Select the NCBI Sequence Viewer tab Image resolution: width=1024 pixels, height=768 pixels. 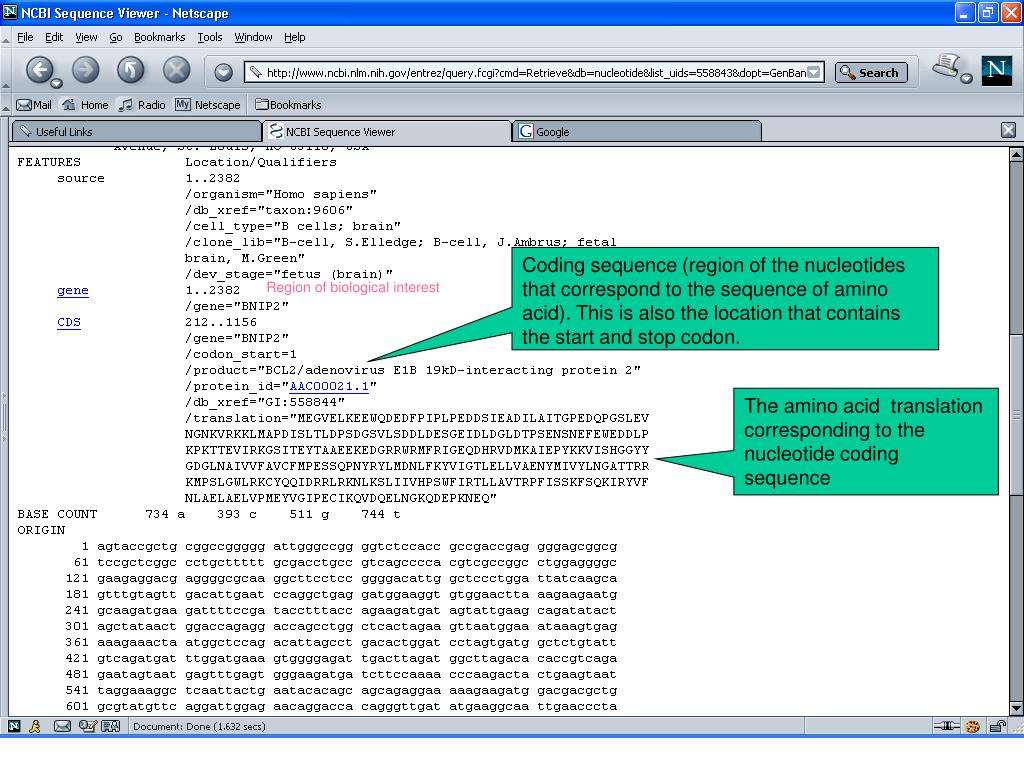point(387,131)
